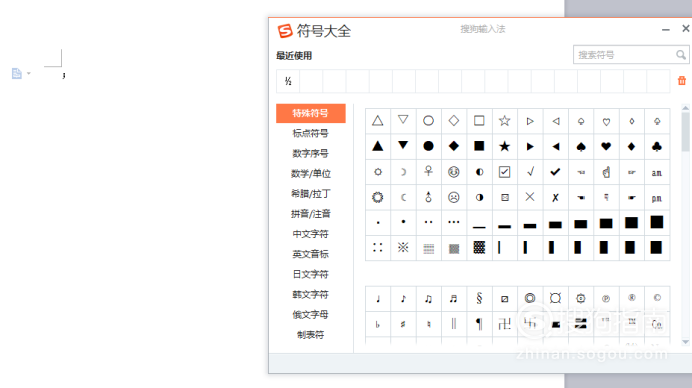692x388 pixels.
Task: Open the 韩文字符 category
Action: click(x=311, y=294)
